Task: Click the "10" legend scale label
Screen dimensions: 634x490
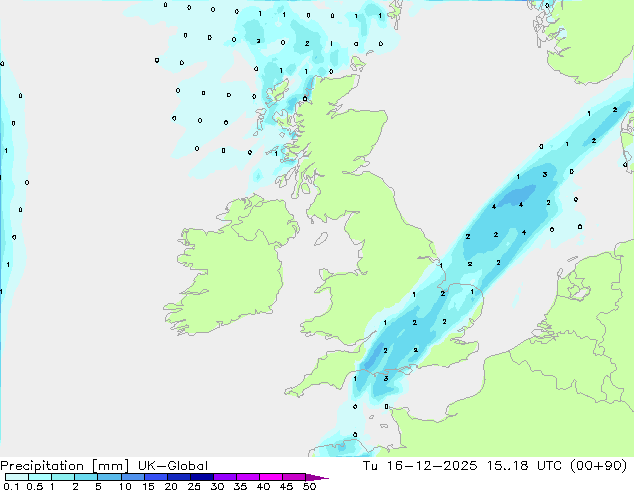Action: 125,486
